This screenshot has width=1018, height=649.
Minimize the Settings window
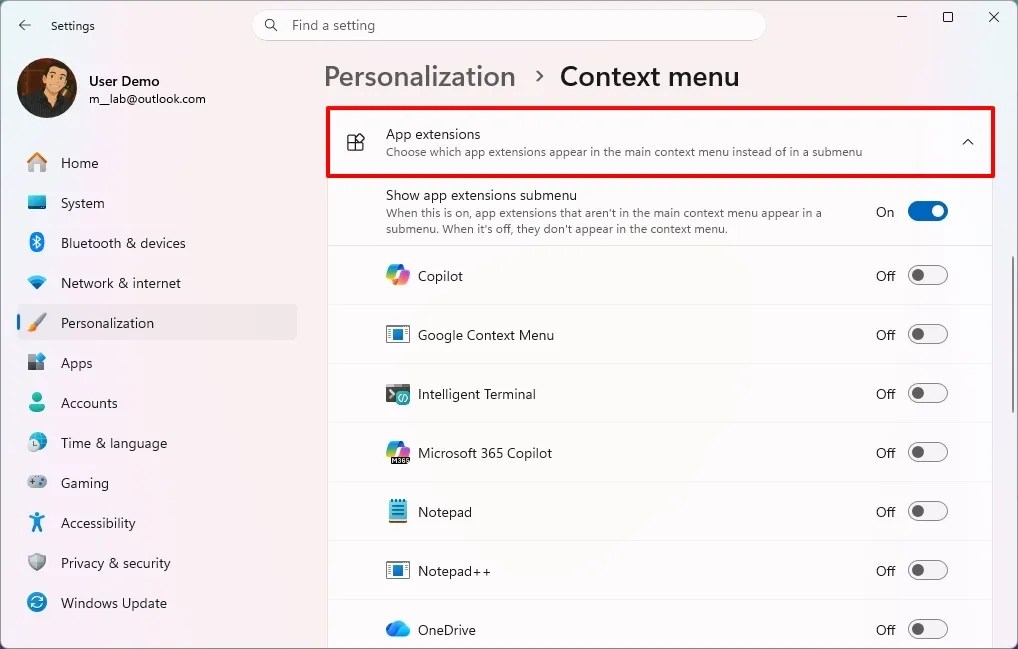[x=902, y=17]
